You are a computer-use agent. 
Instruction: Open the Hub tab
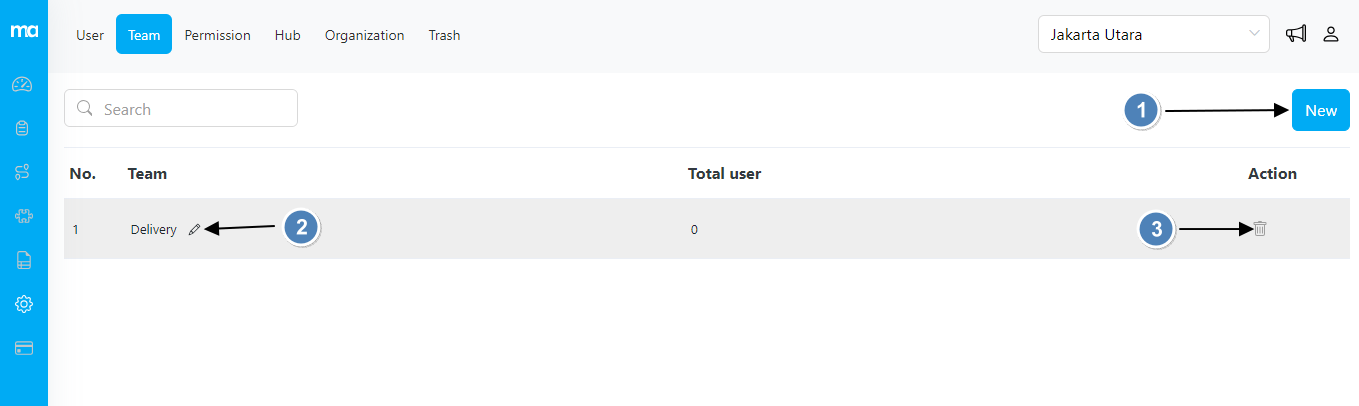pos(288,35)
